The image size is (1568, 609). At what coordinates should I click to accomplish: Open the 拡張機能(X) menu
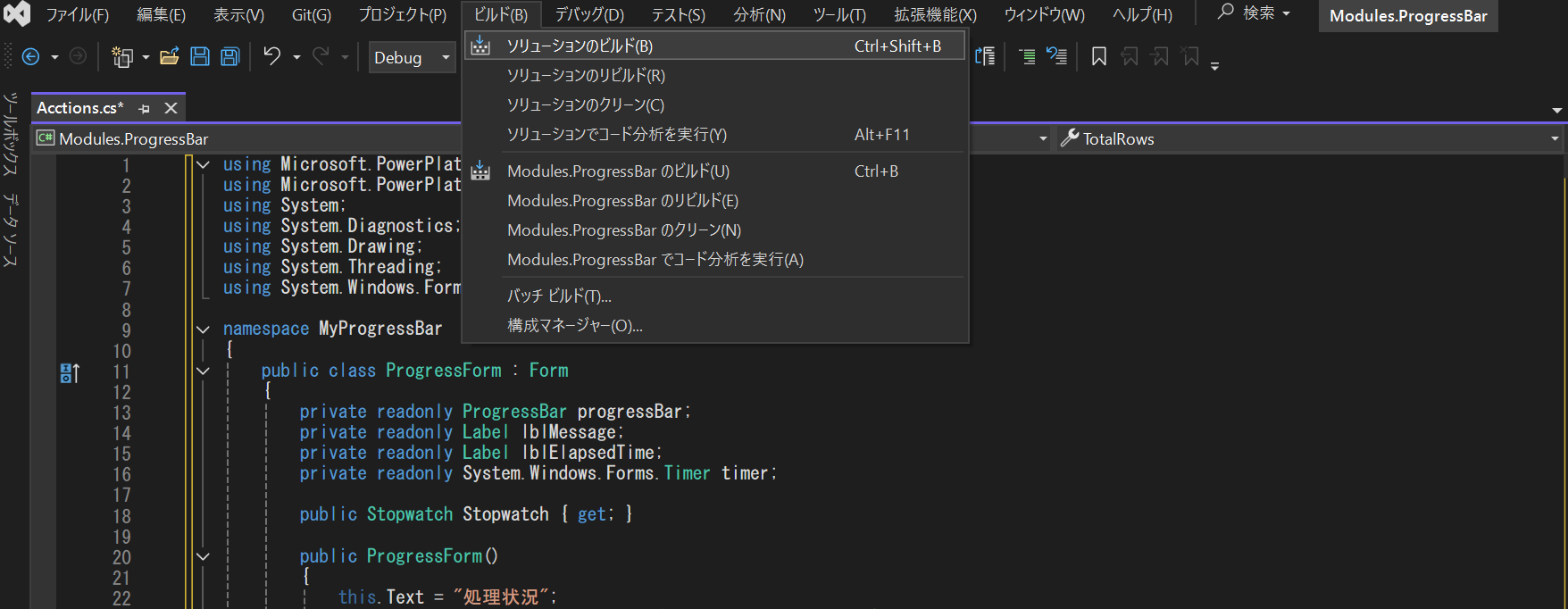(935, 14)
